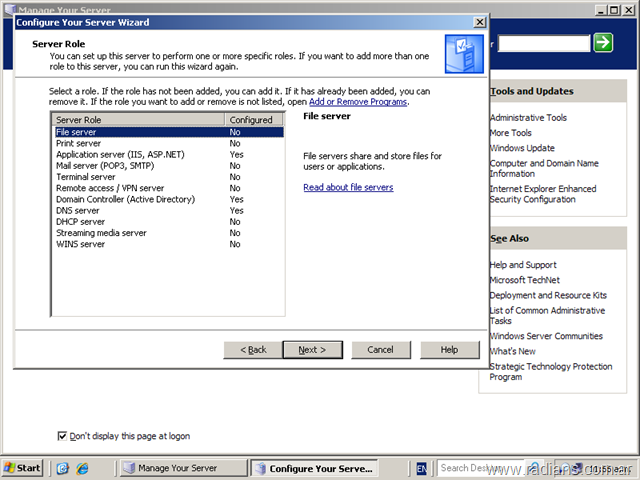Open the Windows Start menu
This screenshot has width=640, height=480.
pyautogui.click(x=23, y=468)
